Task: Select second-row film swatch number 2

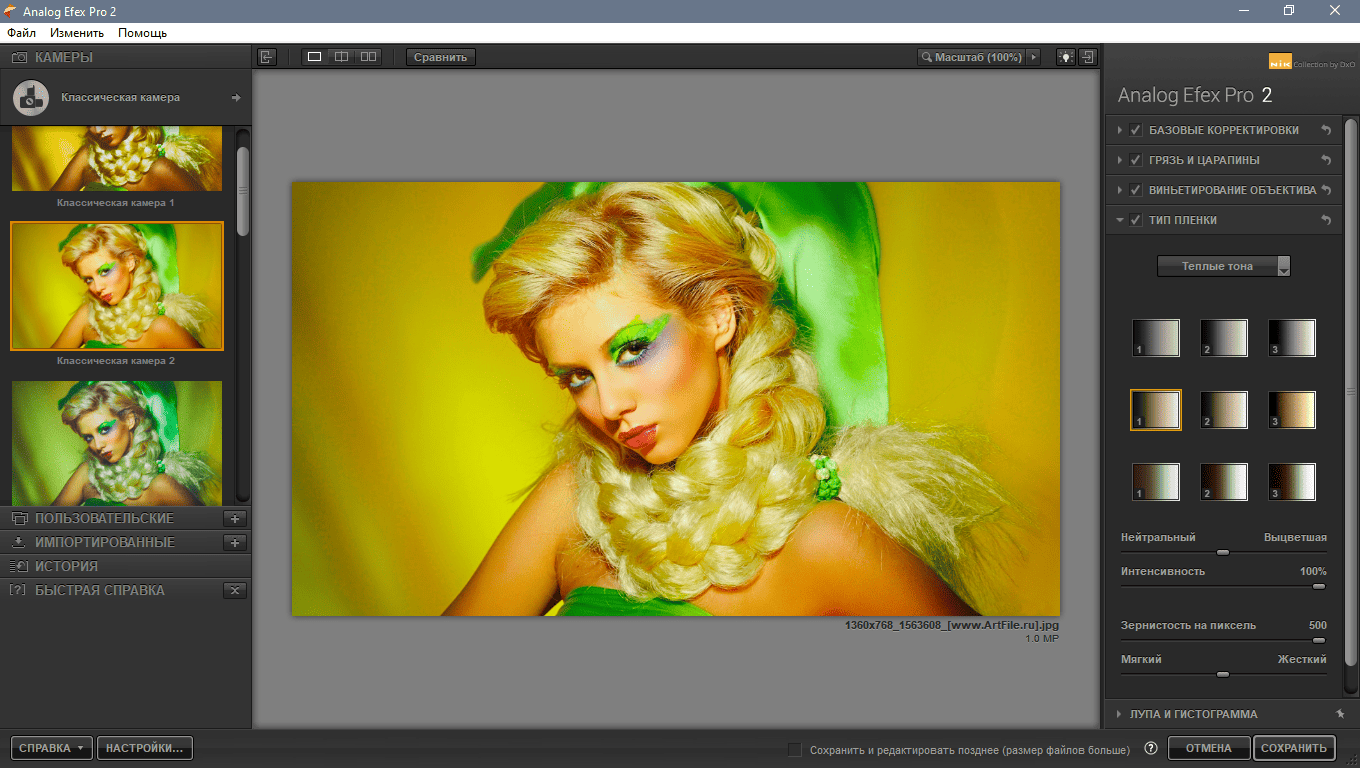Action: tap(1224, 410)
